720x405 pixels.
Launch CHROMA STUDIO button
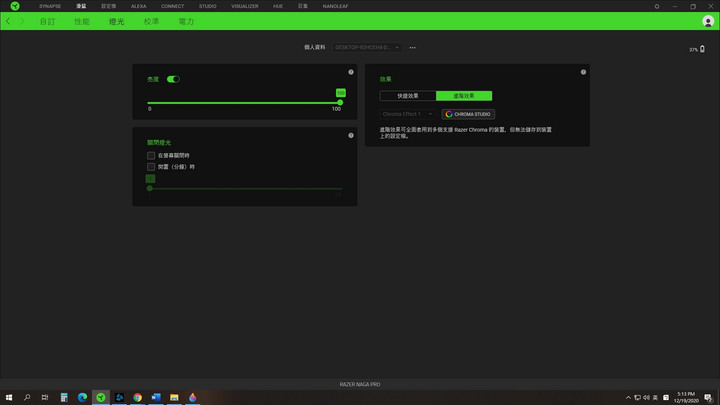pos(468,114)
